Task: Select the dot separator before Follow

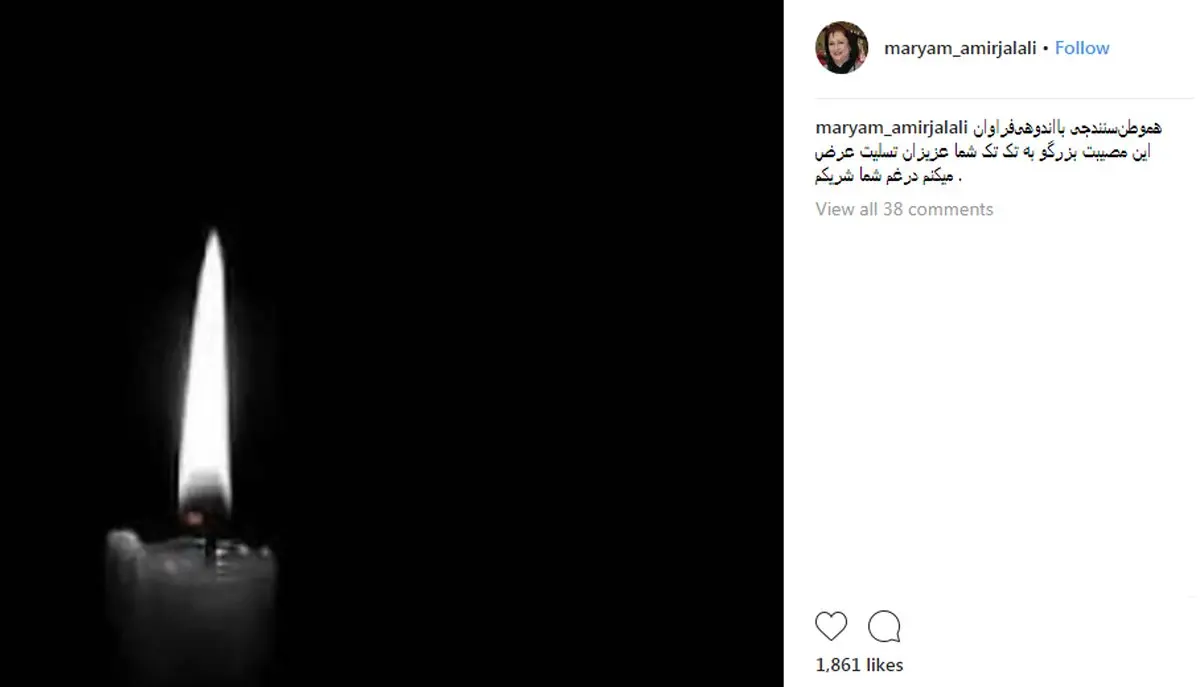Action: pyautogui.click(x=1046, y=48)
